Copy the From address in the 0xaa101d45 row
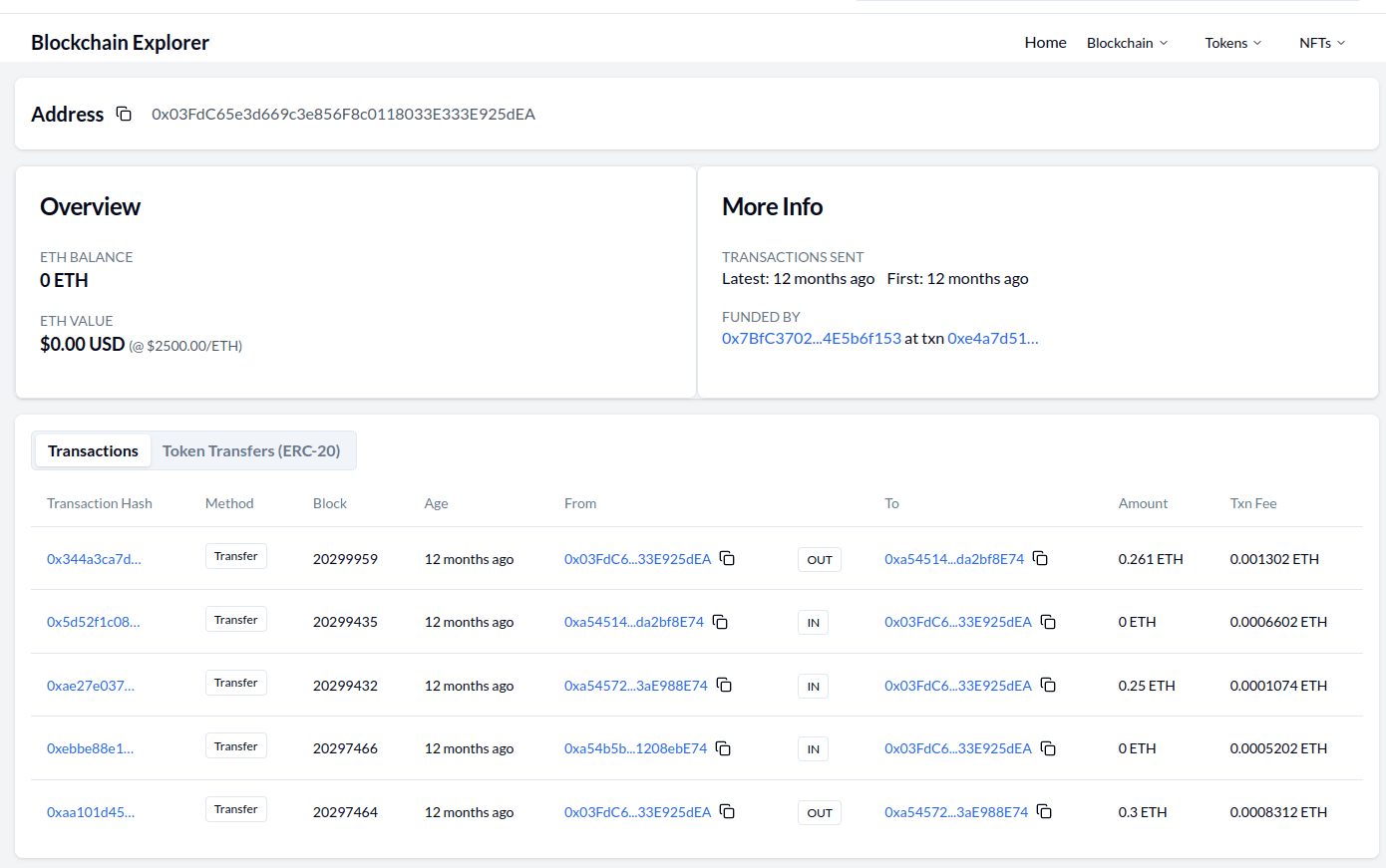Image resolution: width=1386 pixels, height=868 pixels. click(x=727, y=811)
